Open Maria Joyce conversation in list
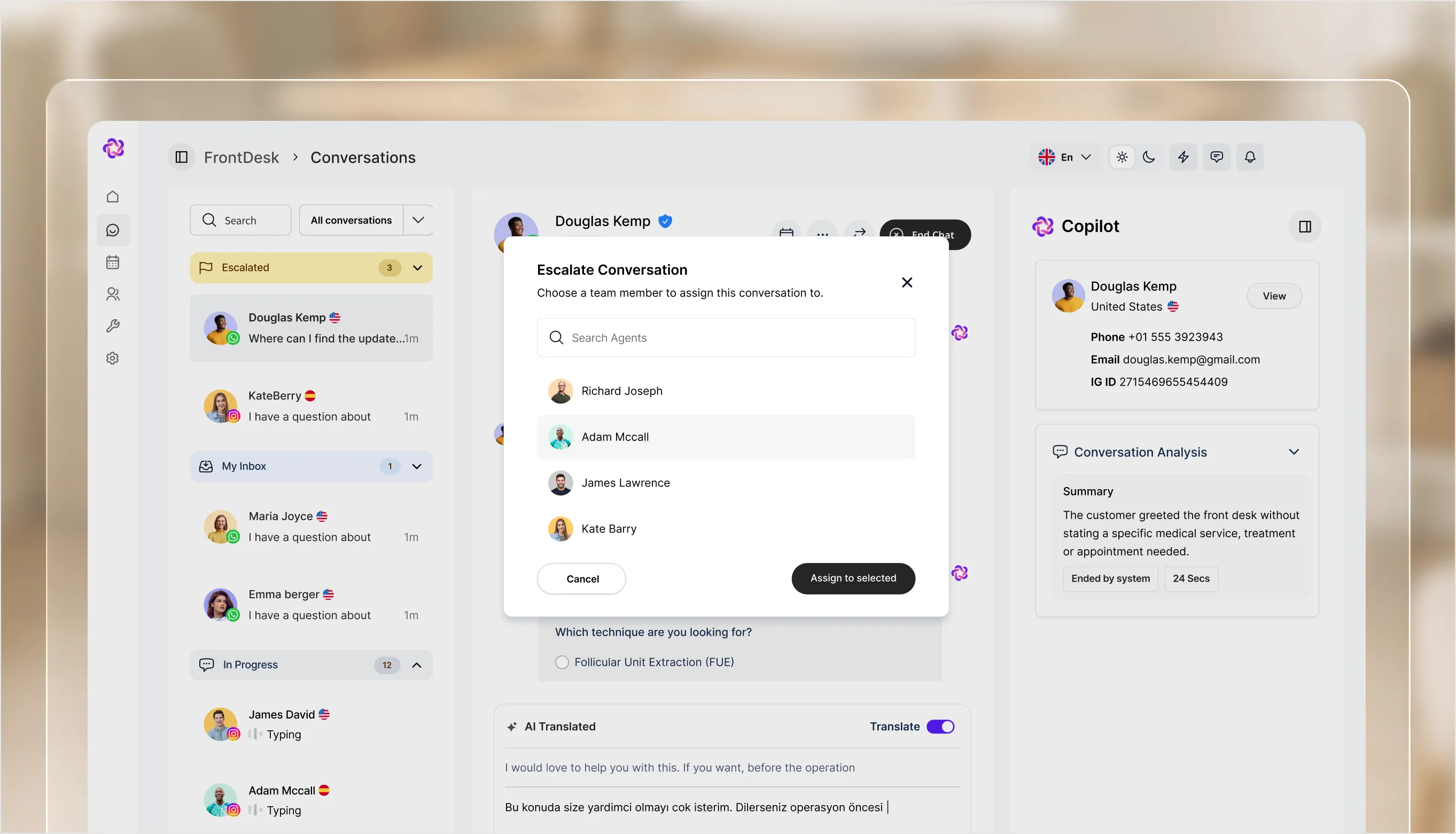Image resolution: width=1456 pixels, height=834 pixels. [x=311, y=527]
